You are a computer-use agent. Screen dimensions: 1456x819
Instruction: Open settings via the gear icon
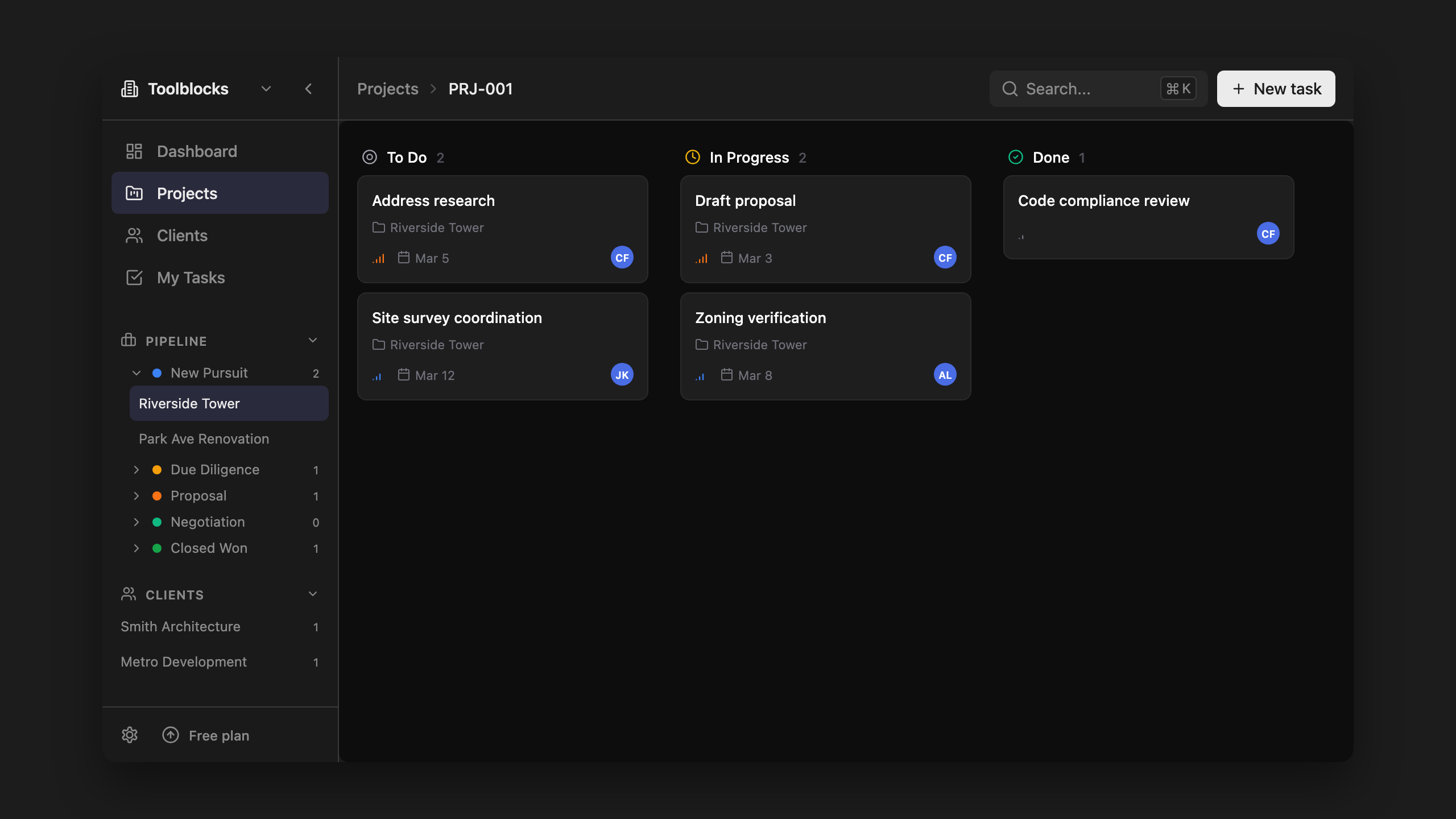[130, 735]
